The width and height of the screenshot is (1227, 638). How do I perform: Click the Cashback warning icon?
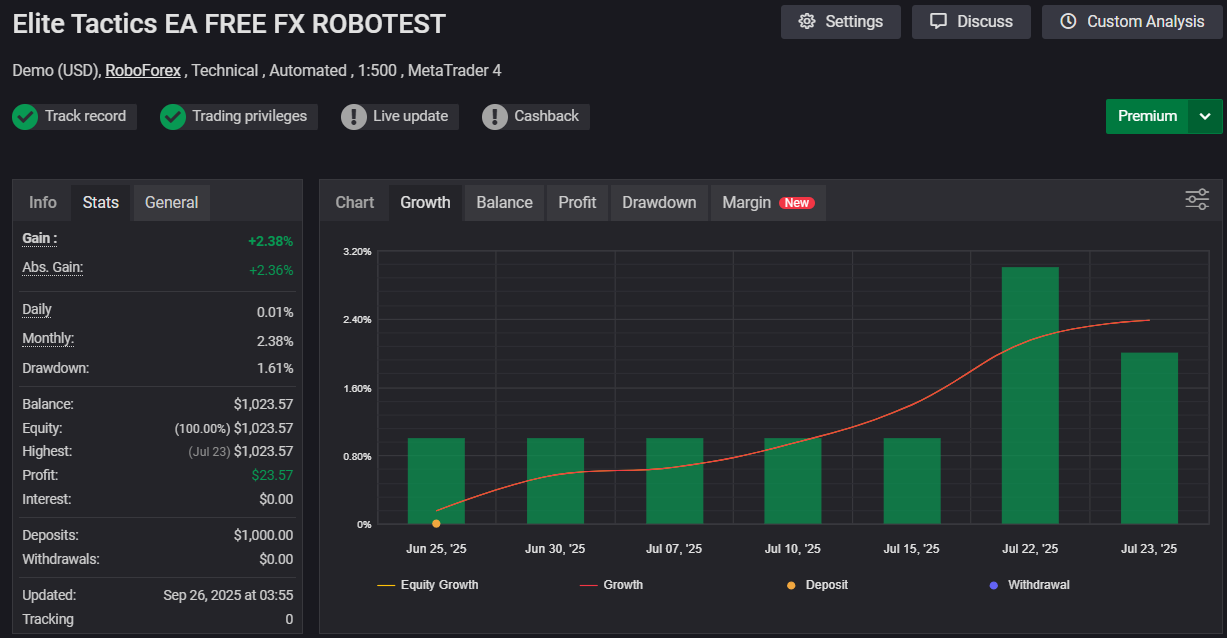pos(495,117)
